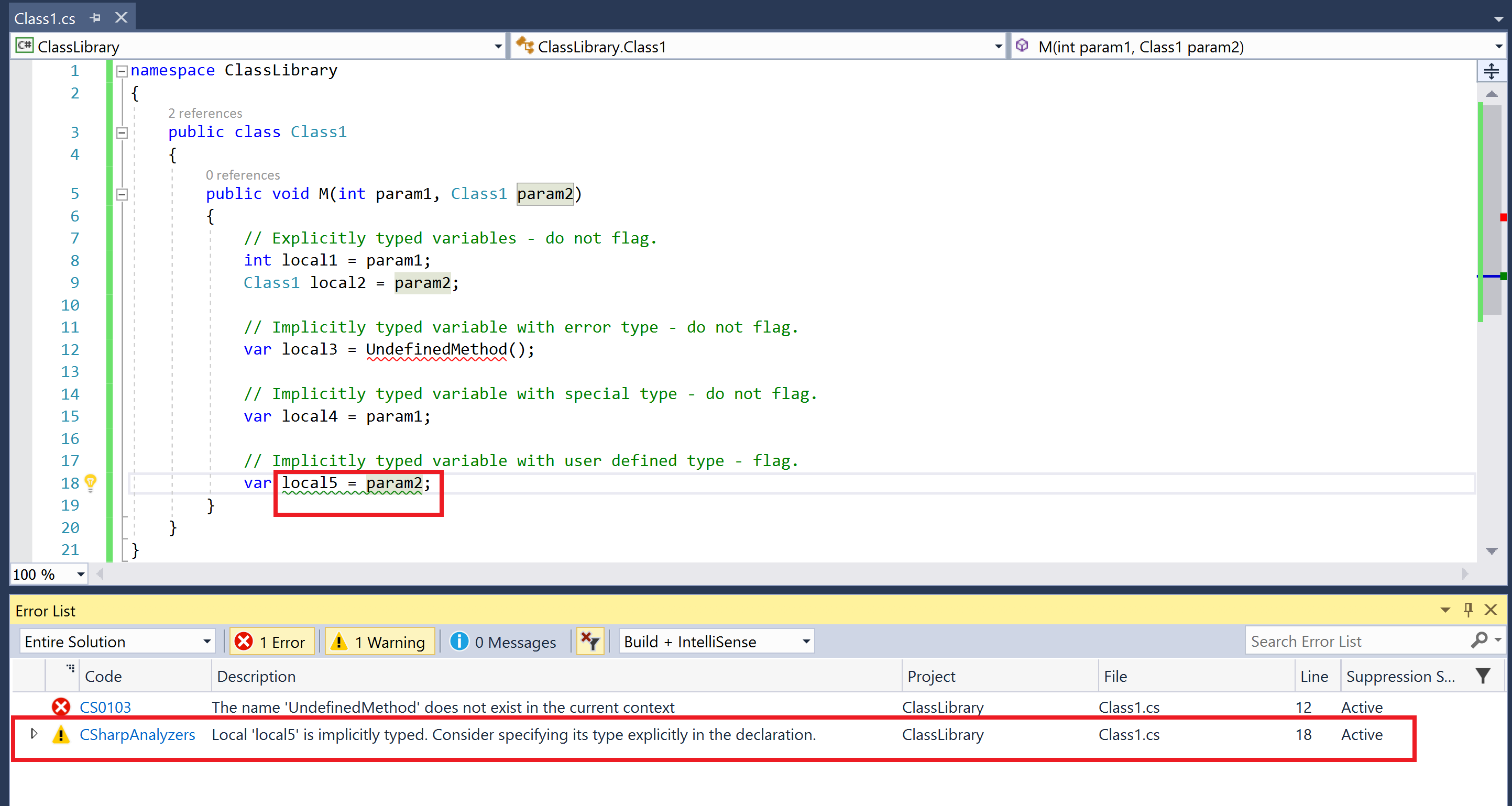The image size is (1512, 806).
Task: Click the '2 references' CodeLens link
Action: tap(205, 113)
